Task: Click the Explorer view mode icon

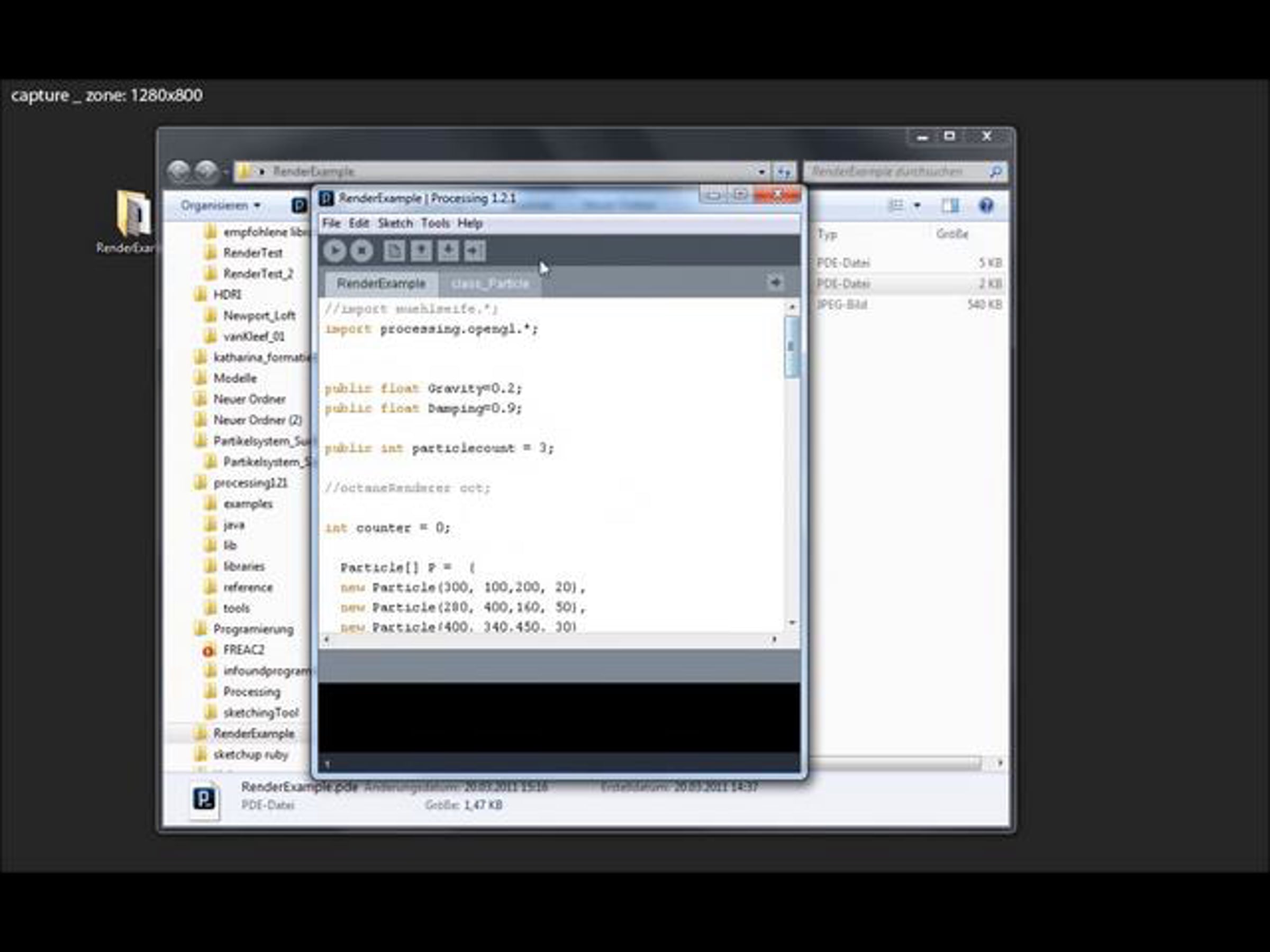Action: (896, 205)
